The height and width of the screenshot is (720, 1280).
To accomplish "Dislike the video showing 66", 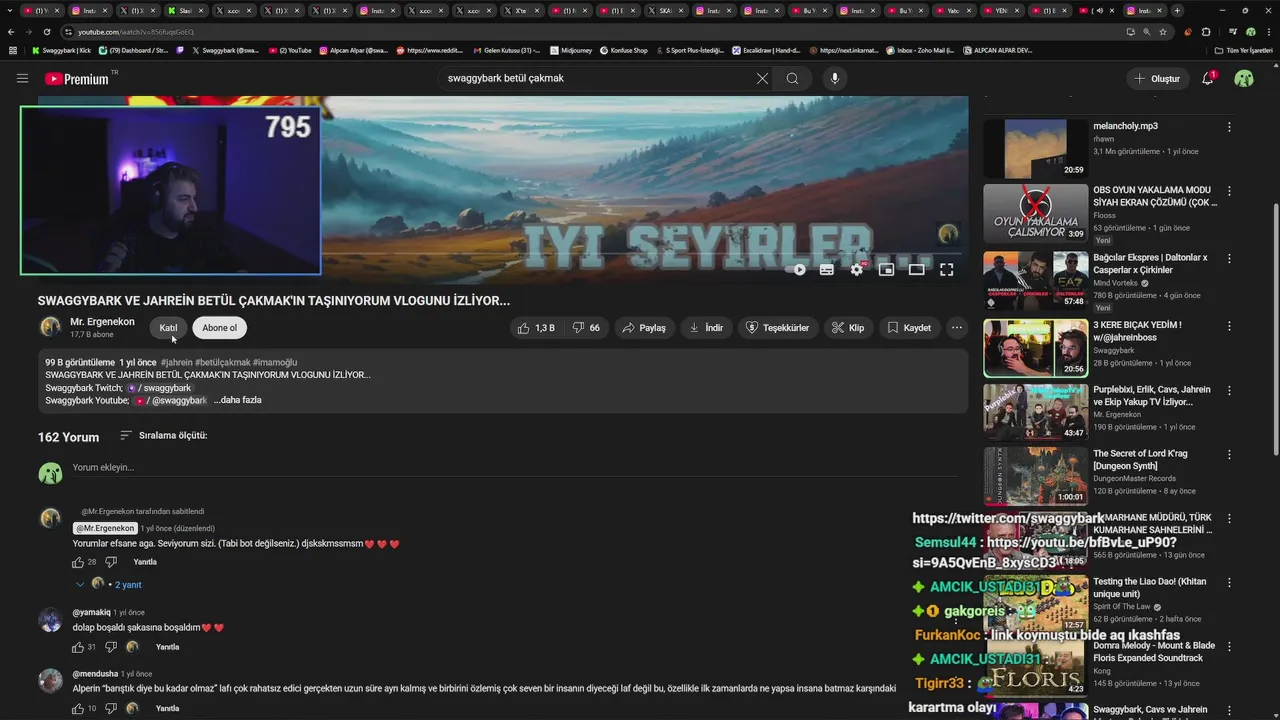I will 586,328.
